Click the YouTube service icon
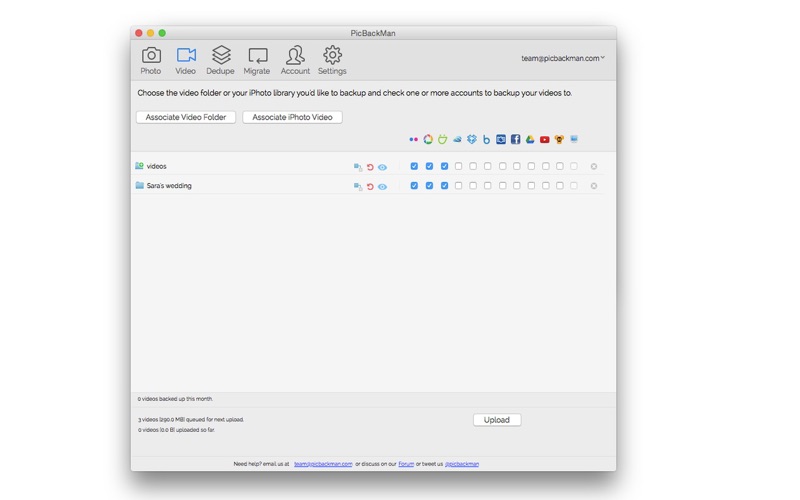Image resolution: width=800 pixels, height=500 pixels. (x=545, y=139)
